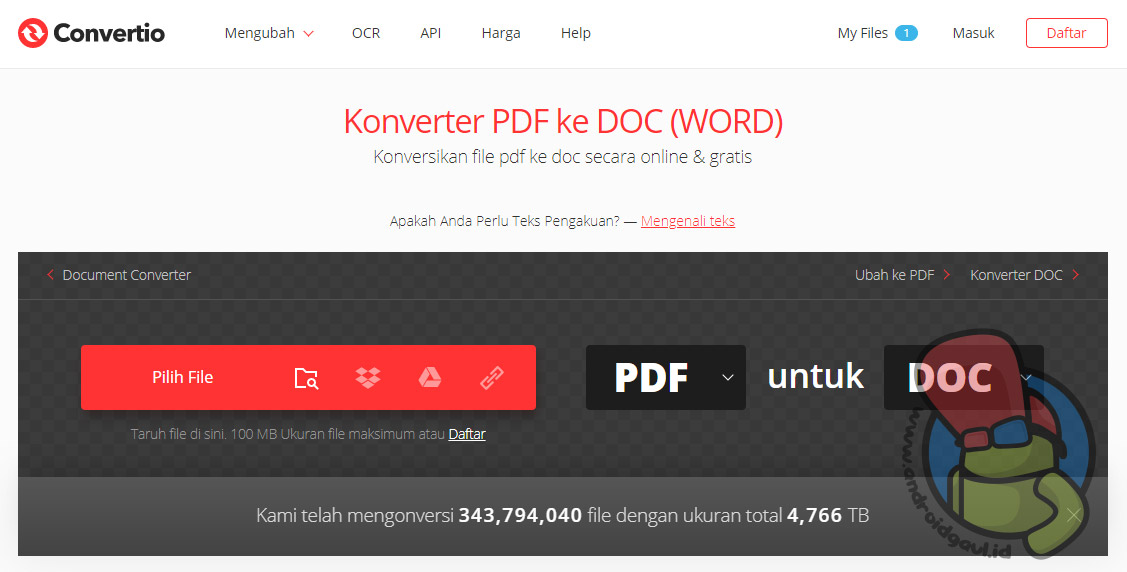Image resolution: width=1127 pixels, height=572 pixels.
Task: Click the Pilih File button
Action: click(x=183, y=377)
